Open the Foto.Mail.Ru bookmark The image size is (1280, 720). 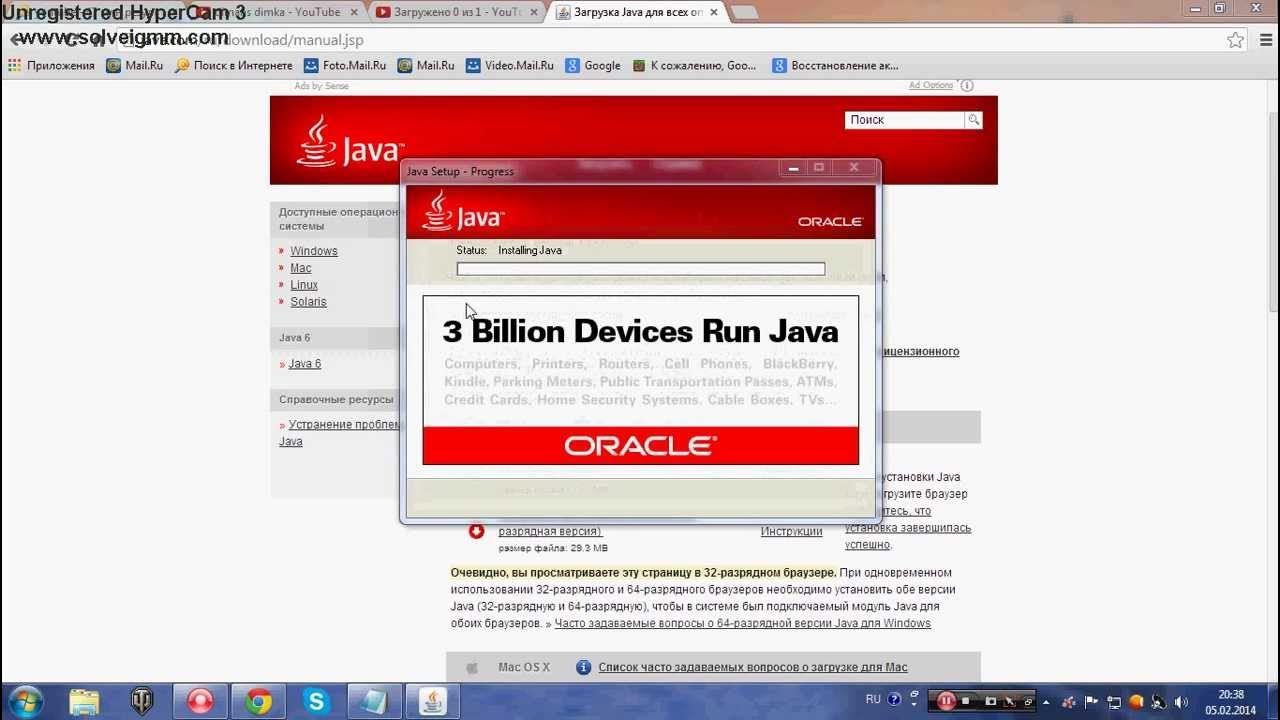point(345,66)
